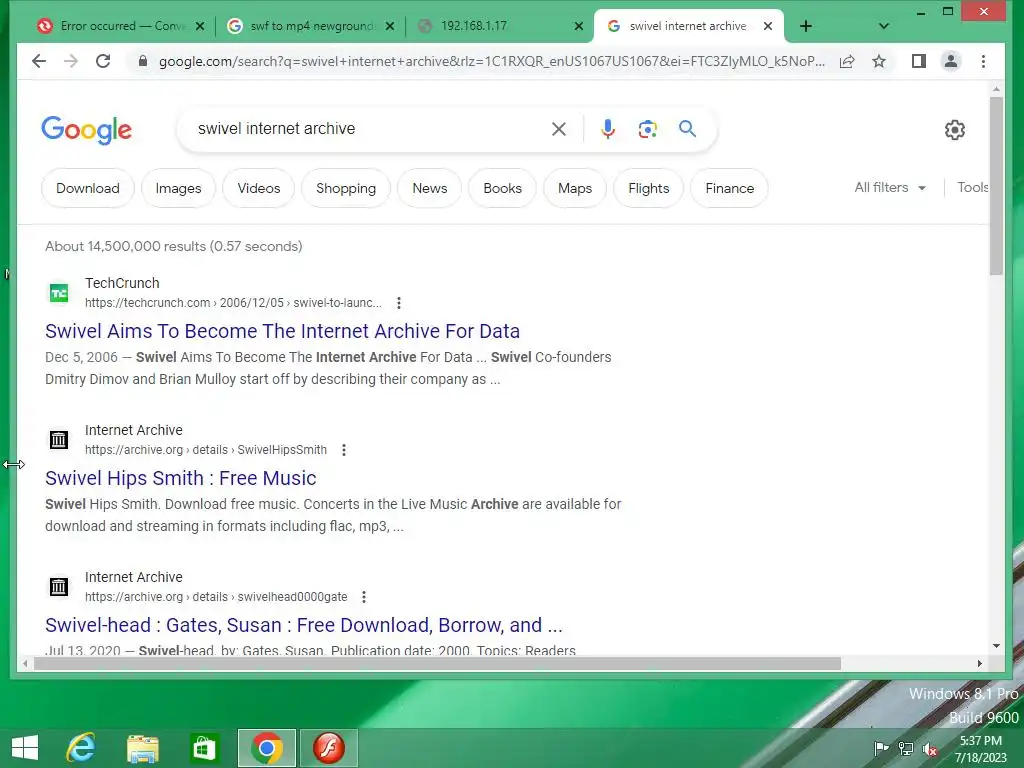Click the Chrome address bar URL
Image resolution: width=1024 pixels, height=768 pixels.
point(492,61)
